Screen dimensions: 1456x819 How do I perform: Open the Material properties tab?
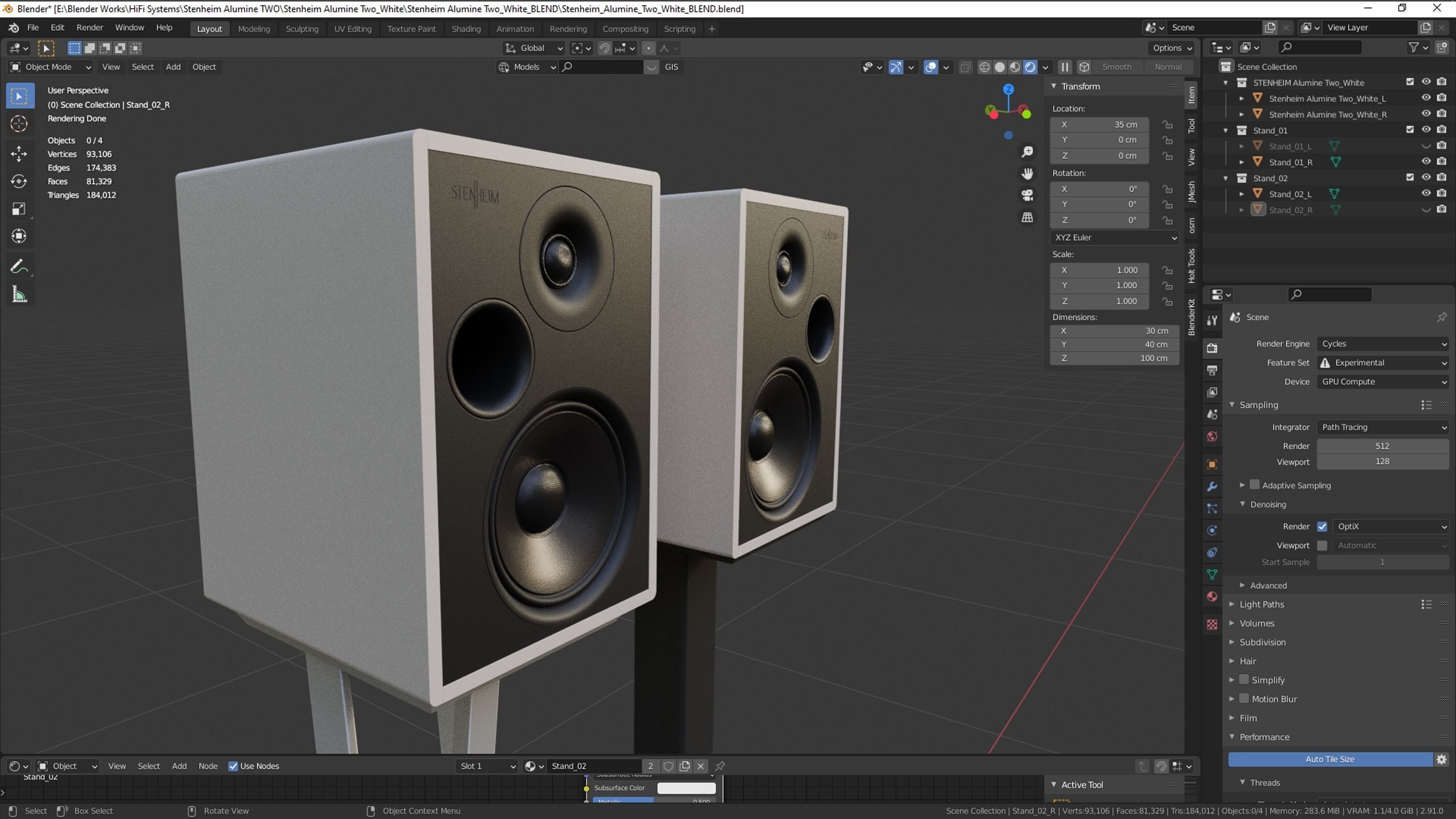click(x=1212, y=597)
